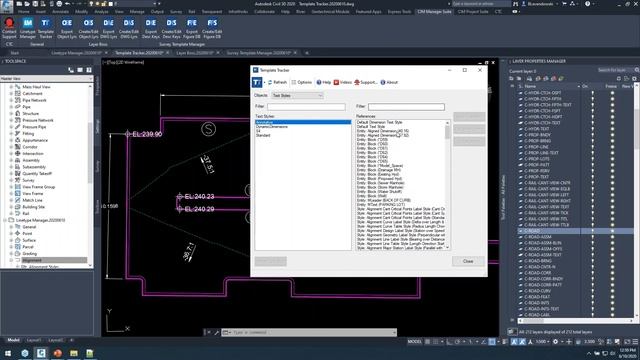Open the Linetype Manager ribbon tool
This screenshot has height=360, width=640.
(x=27, y=28)
